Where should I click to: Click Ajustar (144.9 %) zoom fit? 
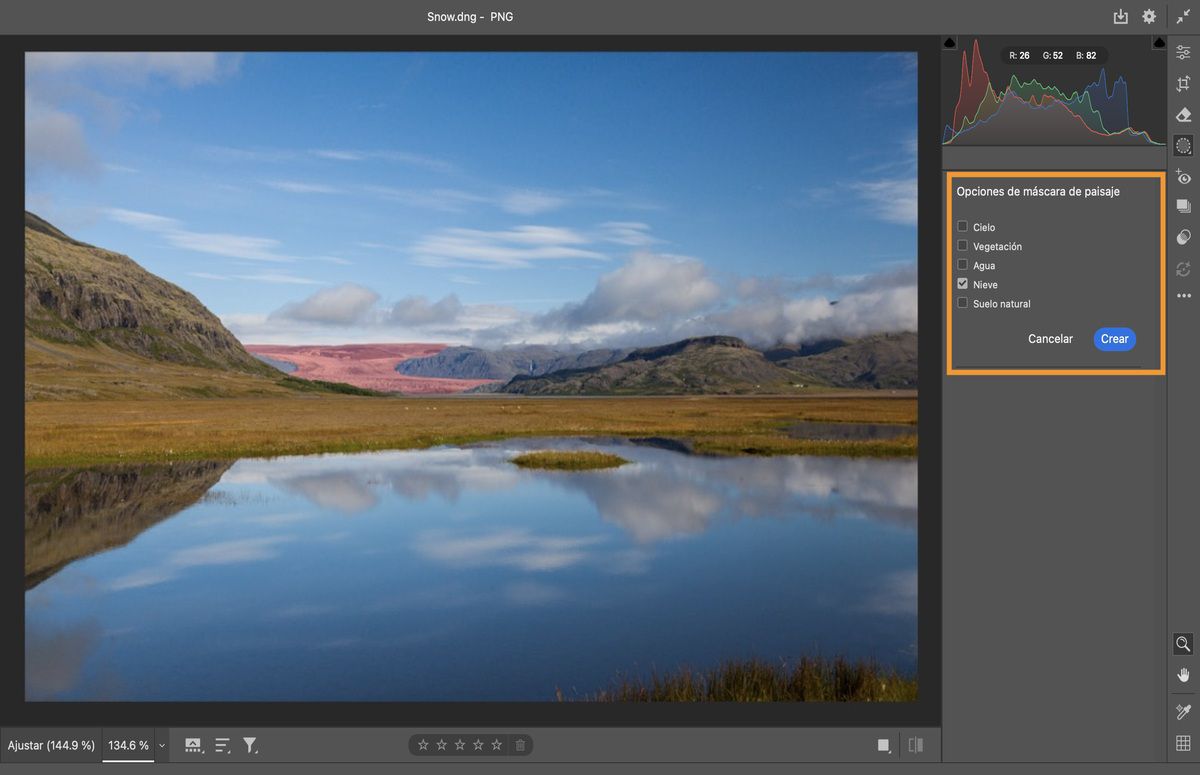pyautogui.click(x=51, y=745)
